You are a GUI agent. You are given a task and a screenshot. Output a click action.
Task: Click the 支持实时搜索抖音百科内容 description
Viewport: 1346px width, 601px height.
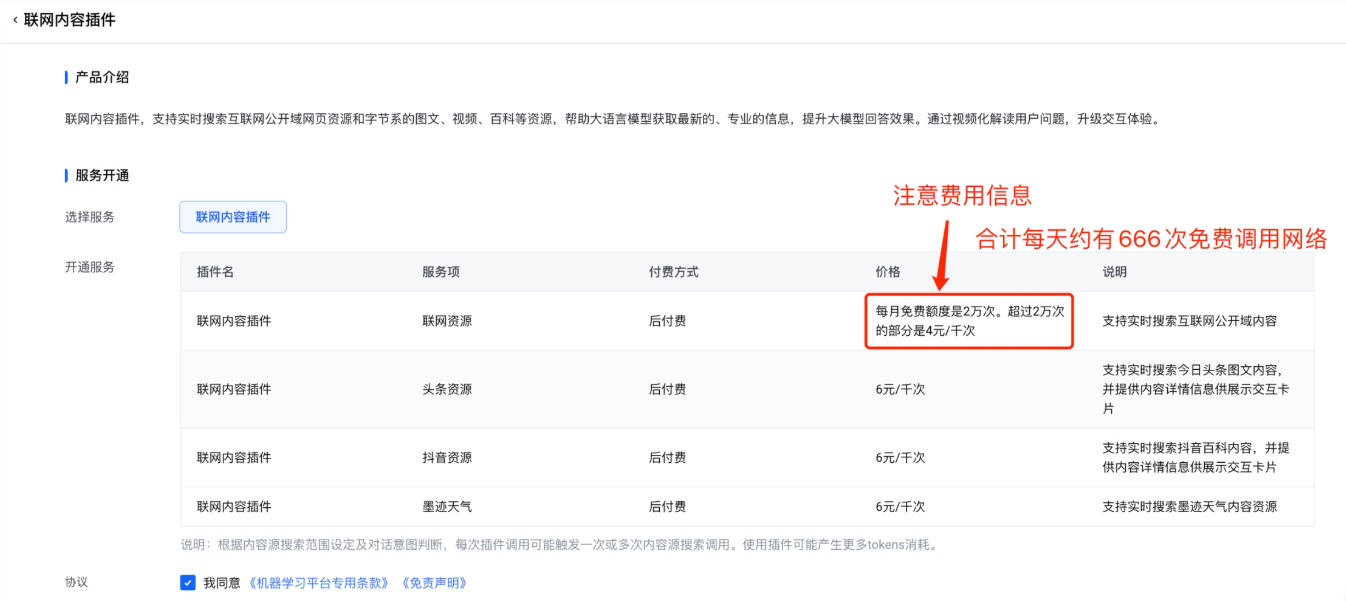tap(1195, 458)
